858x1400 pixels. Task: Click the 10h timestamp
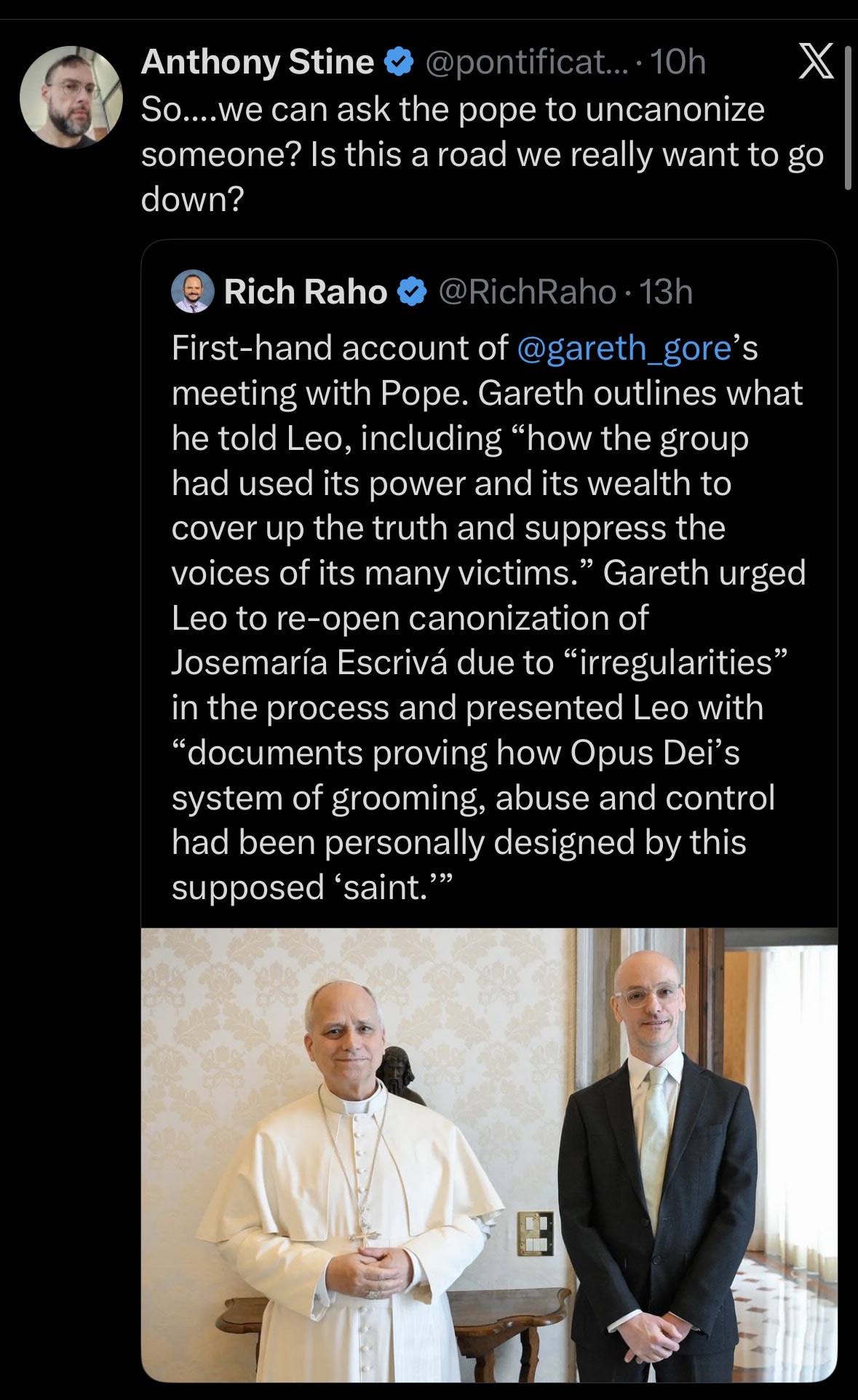[678, 63]
